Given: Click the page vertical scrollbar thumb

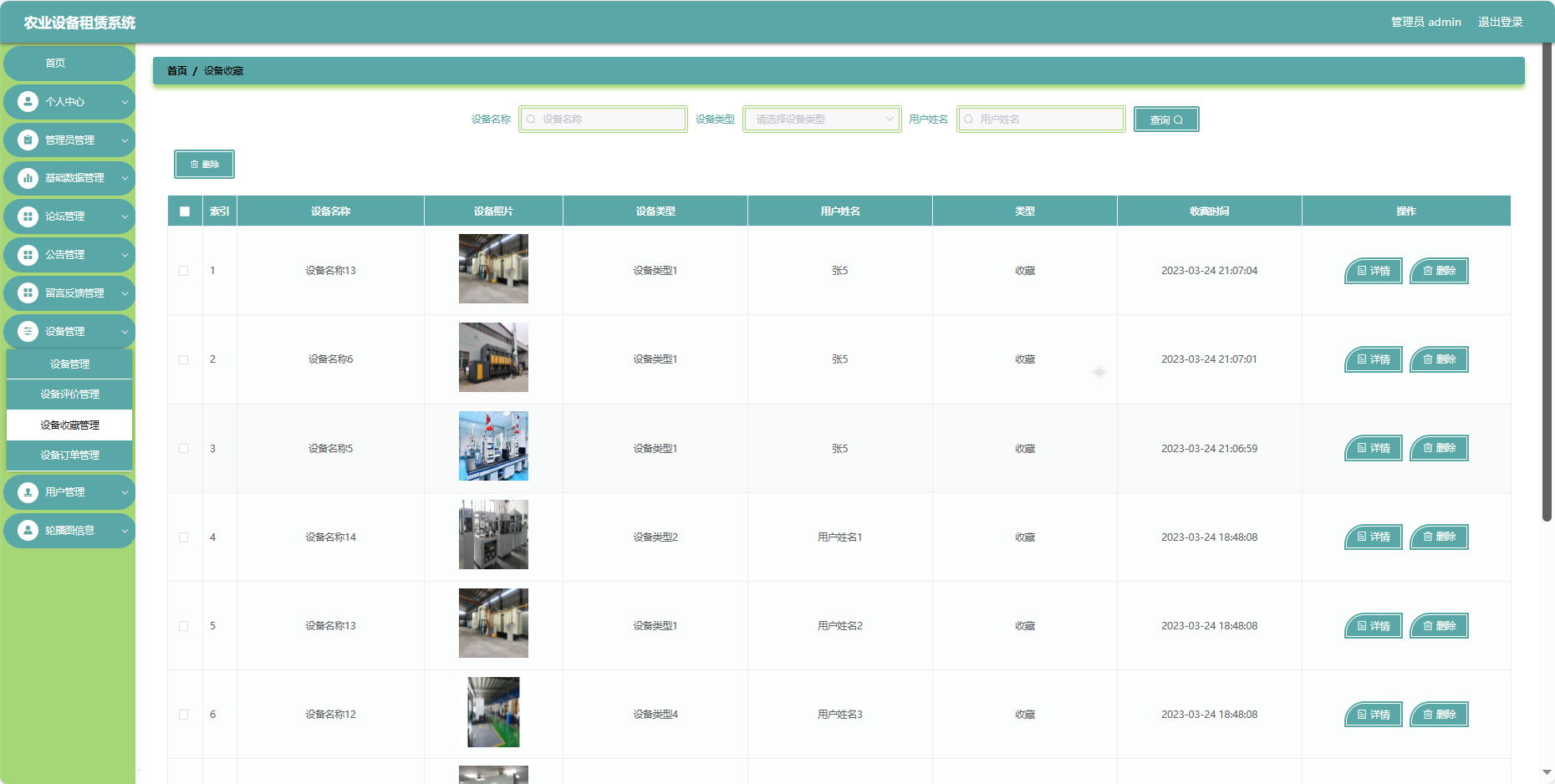Looking at the screenshot, I should point(1547,284).
